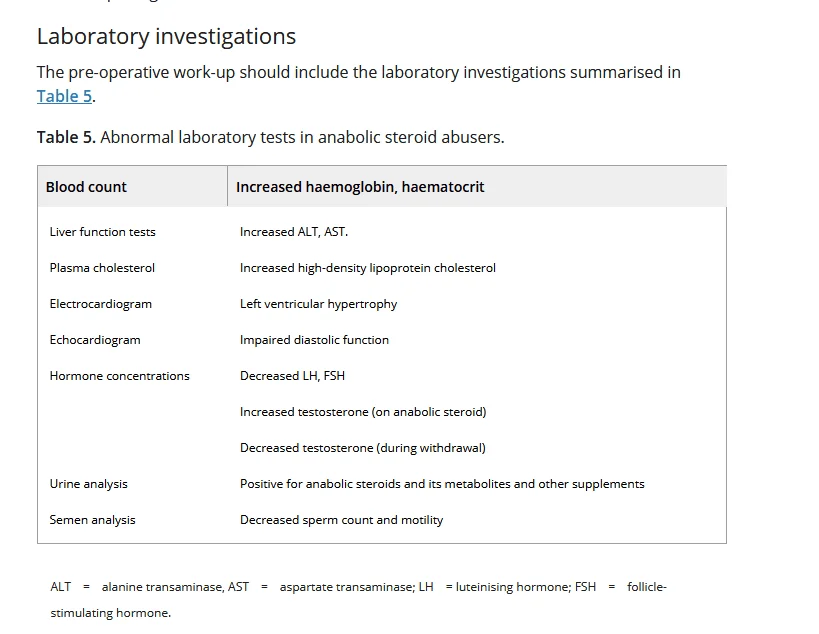Select the Plasma cholesterol row label
819x634 pixels.
102,268
